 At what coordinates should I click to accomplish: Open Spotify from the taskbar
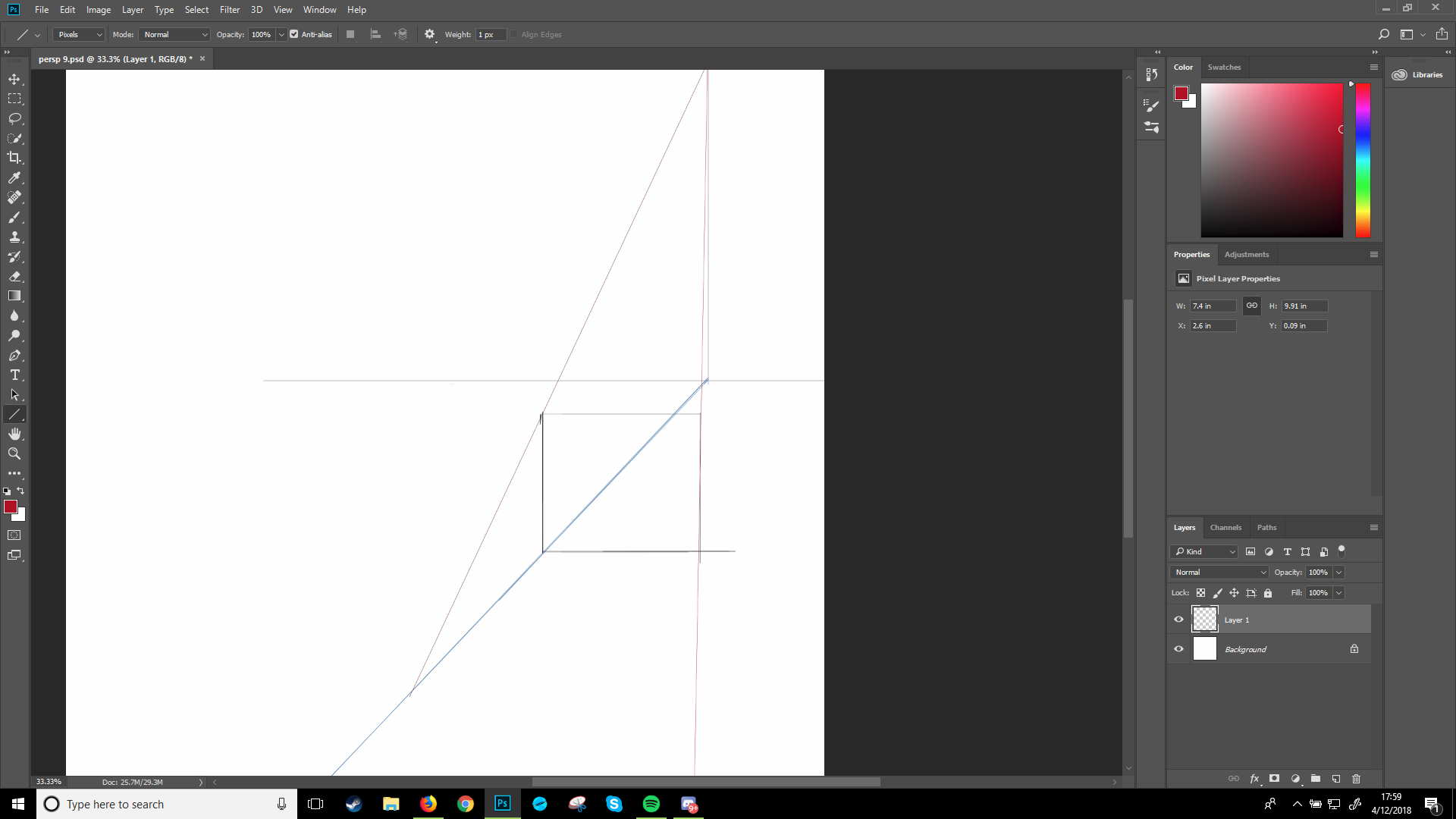pos(651,803)
